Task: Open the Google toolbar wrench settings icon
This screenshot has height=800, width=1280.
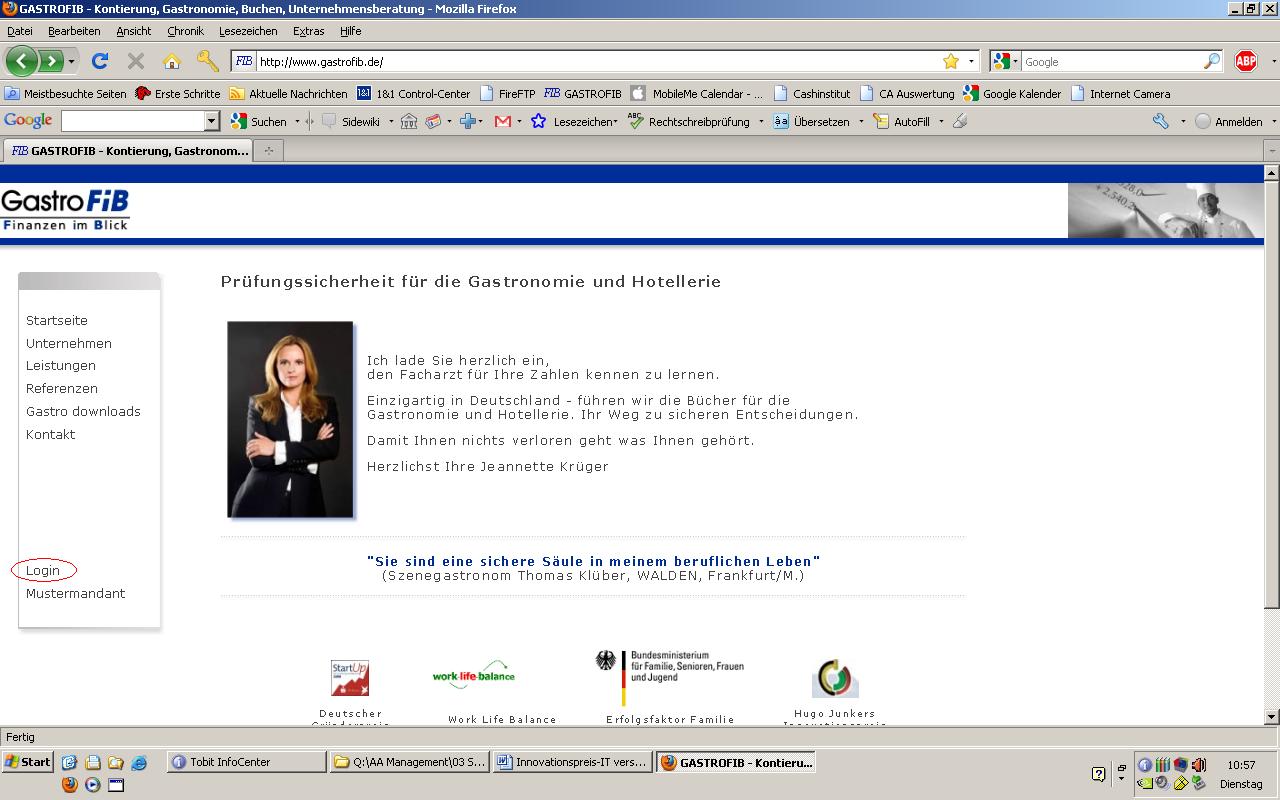Action: (x=1160, y=121)
